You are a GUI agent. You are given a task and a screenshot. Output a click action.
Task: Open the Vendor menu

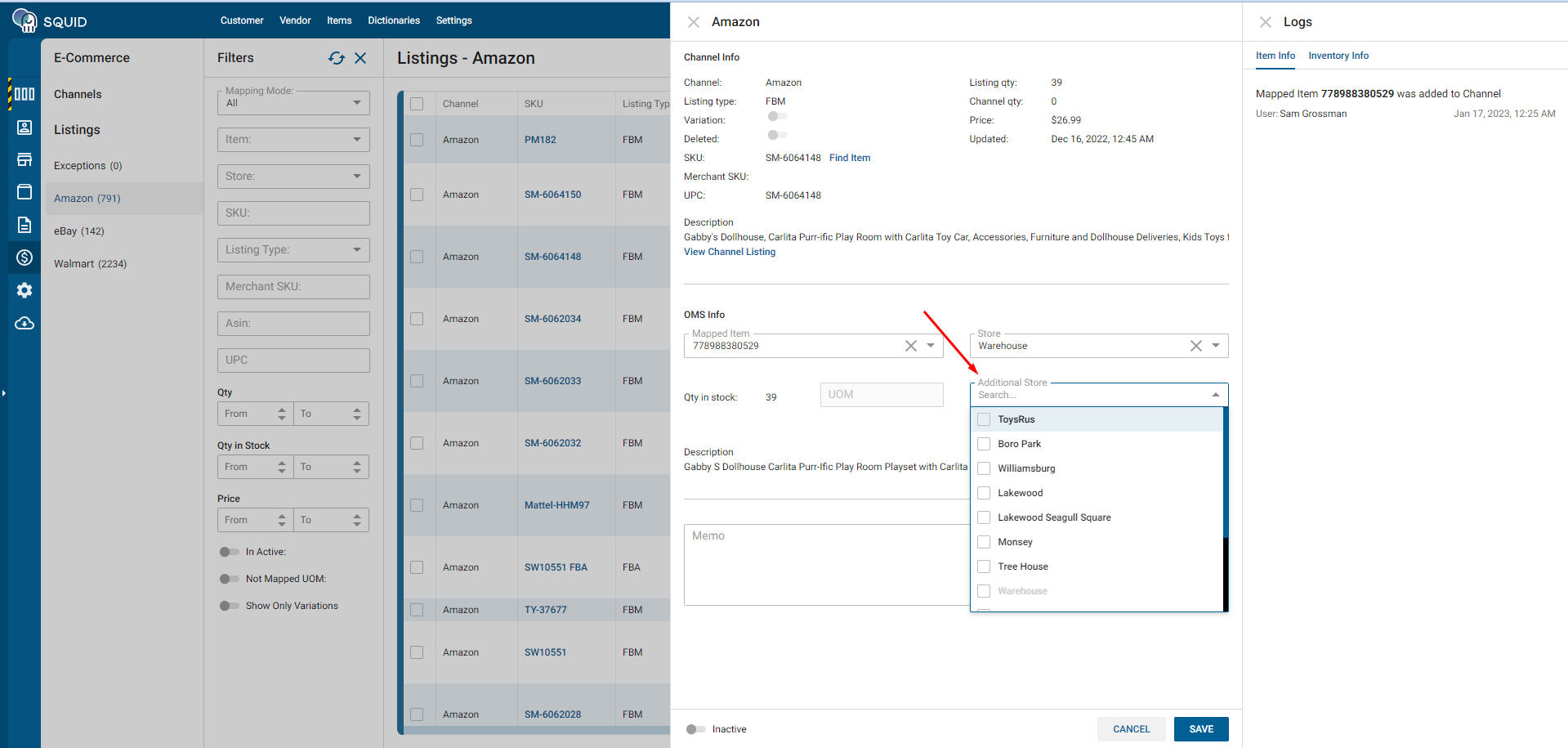[x=295, y=20]
